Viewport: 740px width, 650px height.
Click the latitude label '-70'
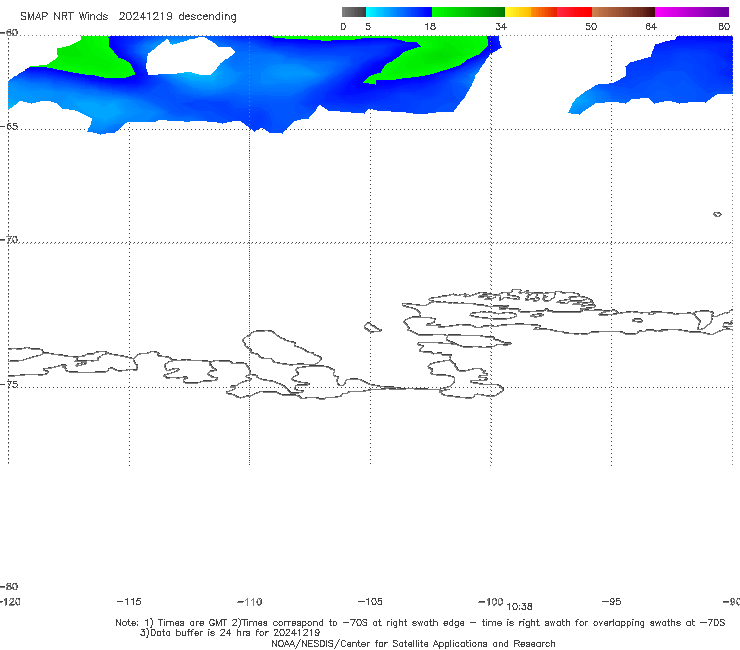point(9,240)
